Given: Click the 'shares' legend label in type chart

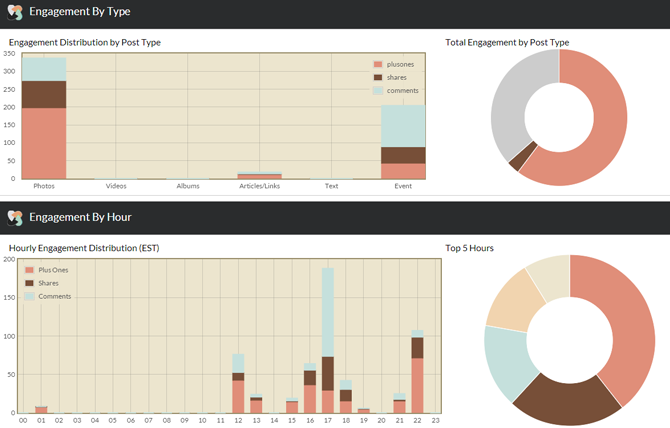Looking at the screenshot, I should [397, 77].
